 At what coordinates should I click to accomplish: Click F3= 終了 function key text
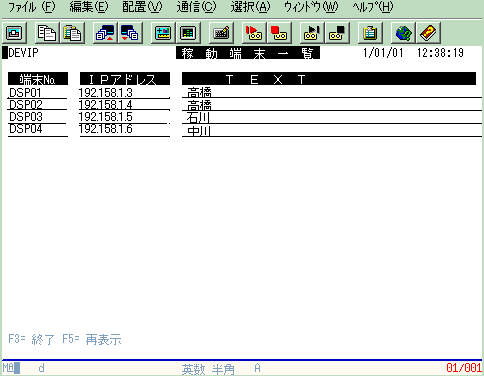[x=31, y=339]
